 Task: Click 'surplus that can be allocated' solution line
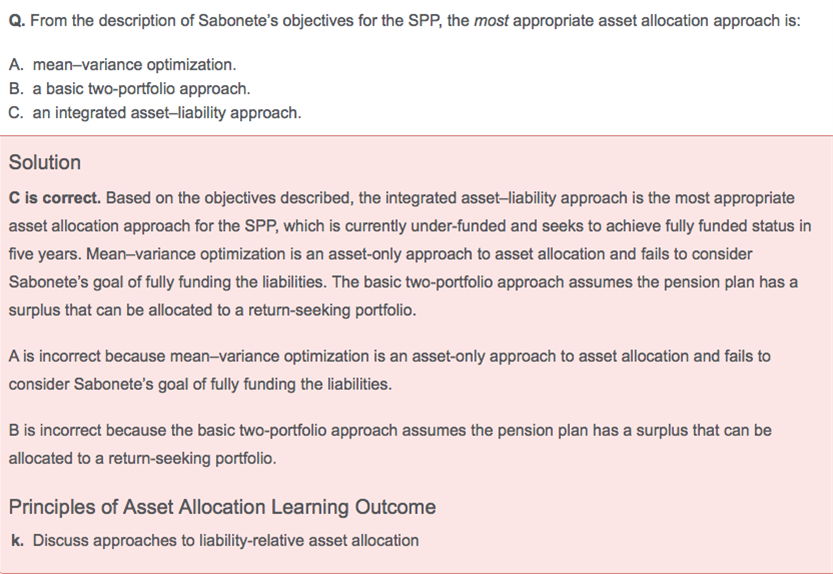(x=212, y=310)
